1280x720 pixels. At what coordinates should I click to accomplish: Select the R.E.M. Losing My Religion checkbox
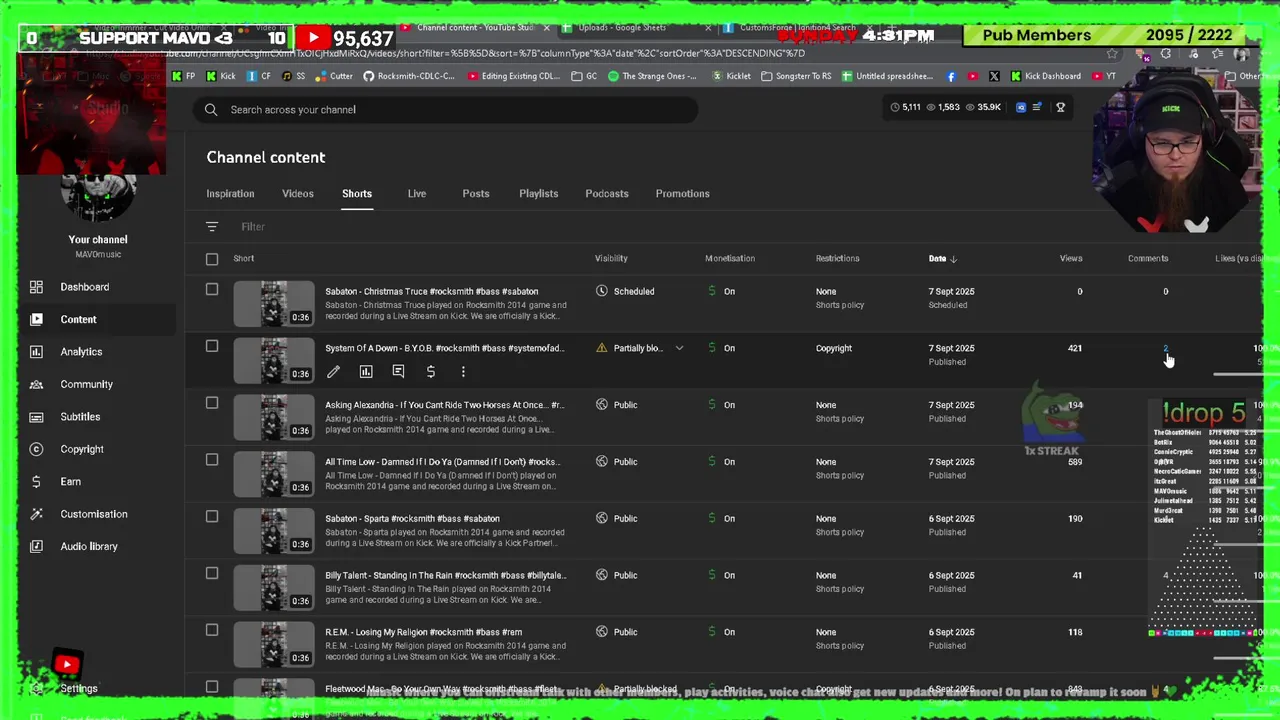pyautogui.click(x=212, y=630)
